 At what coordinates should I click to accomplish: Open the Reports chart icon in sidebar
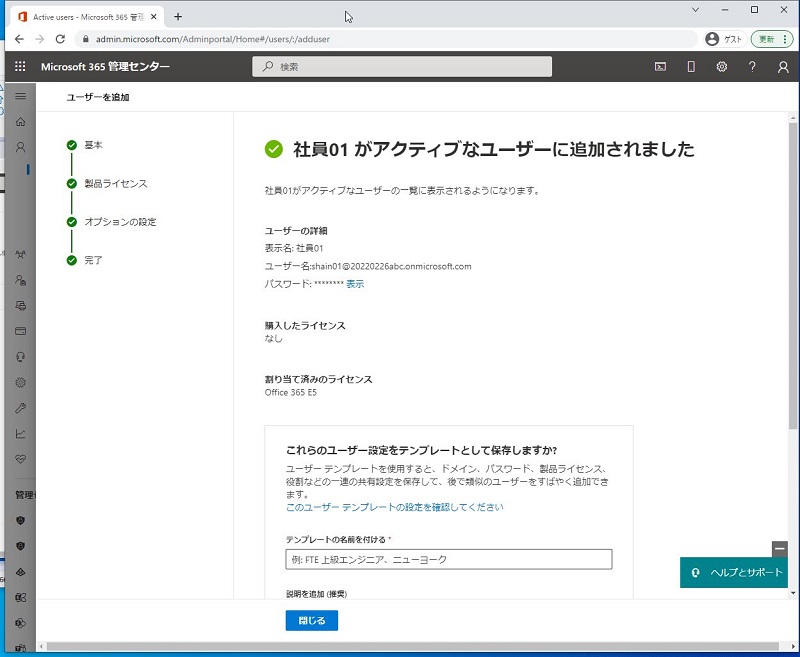[x=20, y=434]
